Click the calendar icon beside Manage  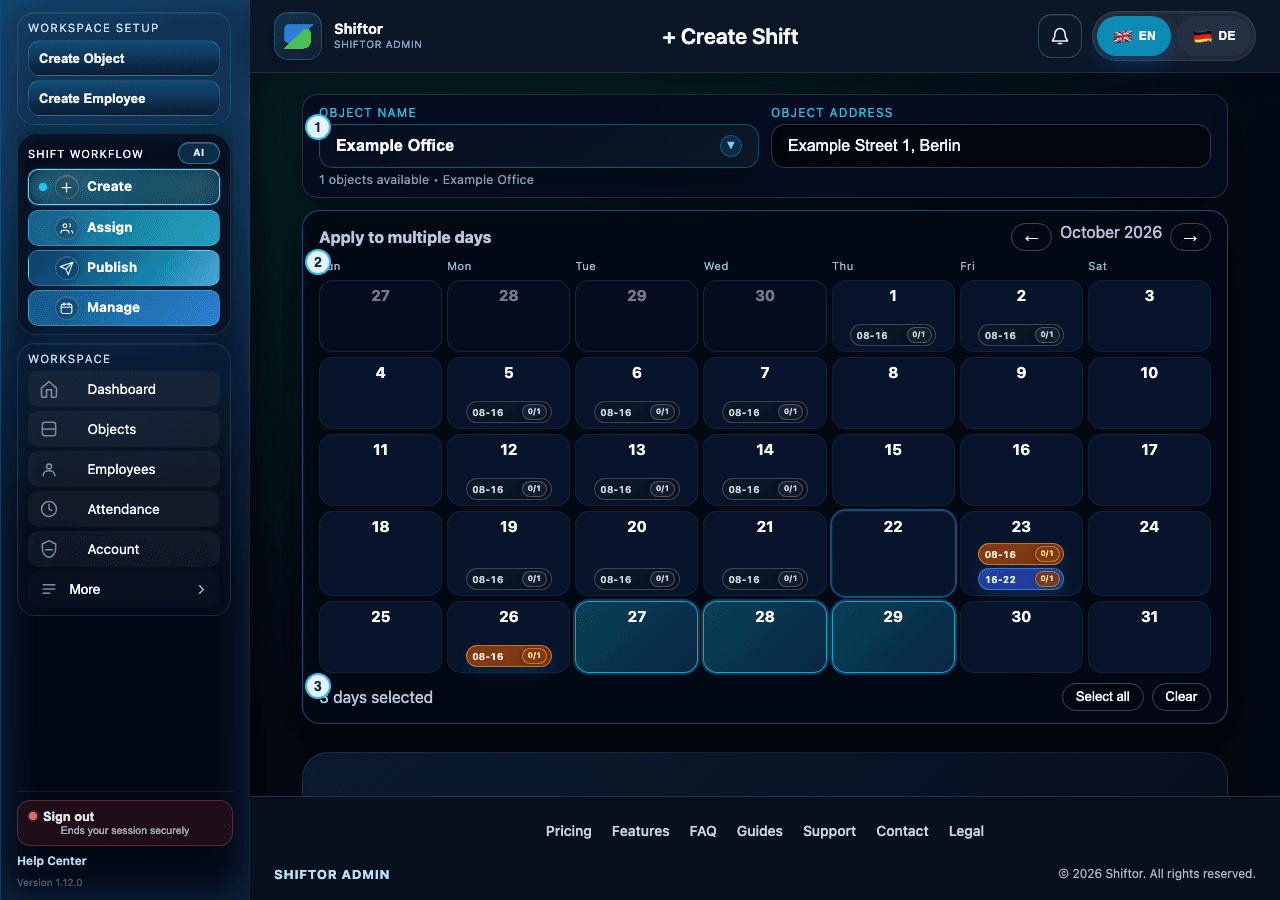click(67, 308)
